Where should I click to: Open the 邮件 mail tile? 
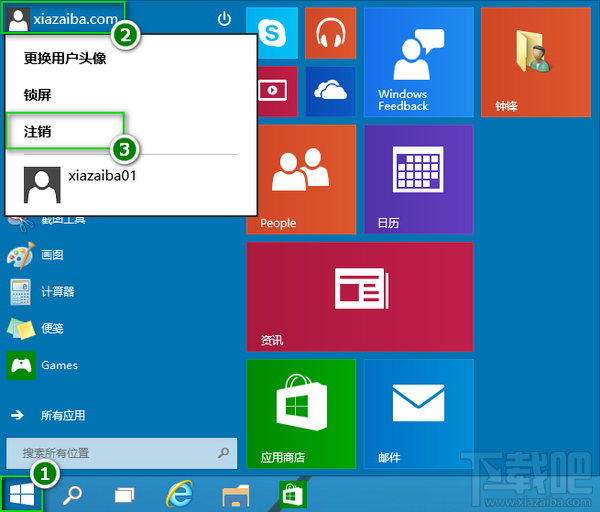point(418,413)
